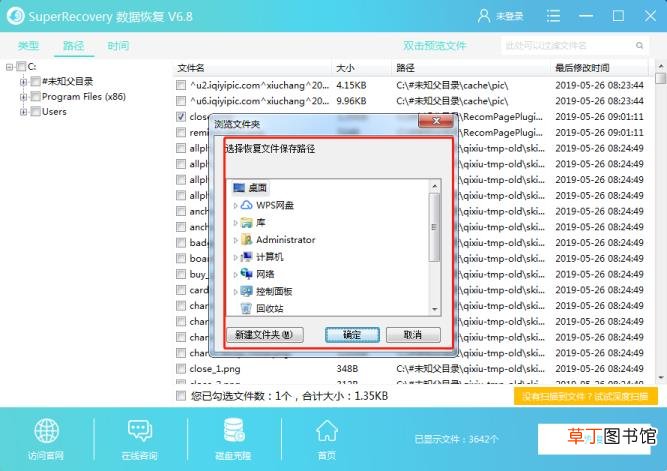Check the Users folder checkbox

pyautogui.click(x=36, y=111)
